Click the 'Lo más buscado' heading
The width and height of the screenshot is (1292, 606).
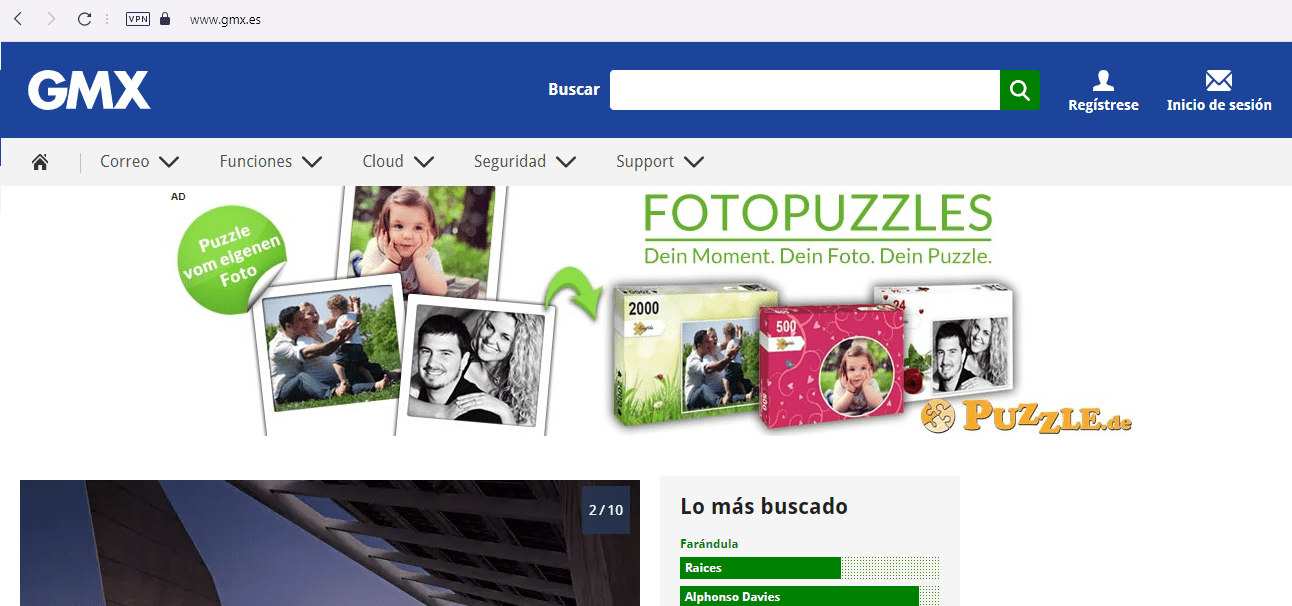tap(764, 506)
